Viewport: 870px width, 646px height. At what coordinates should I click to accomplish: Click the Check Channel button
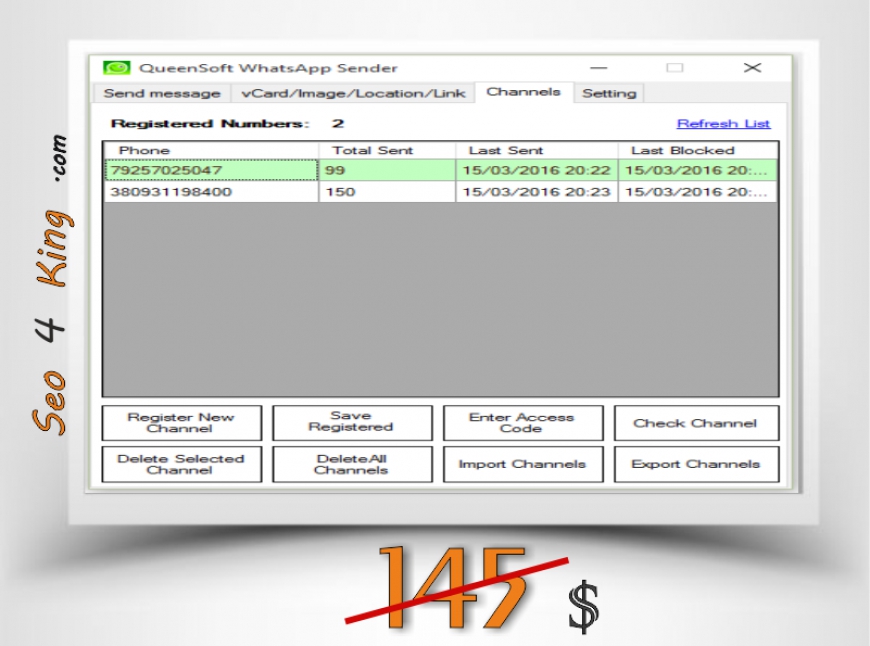pos(696,423)
